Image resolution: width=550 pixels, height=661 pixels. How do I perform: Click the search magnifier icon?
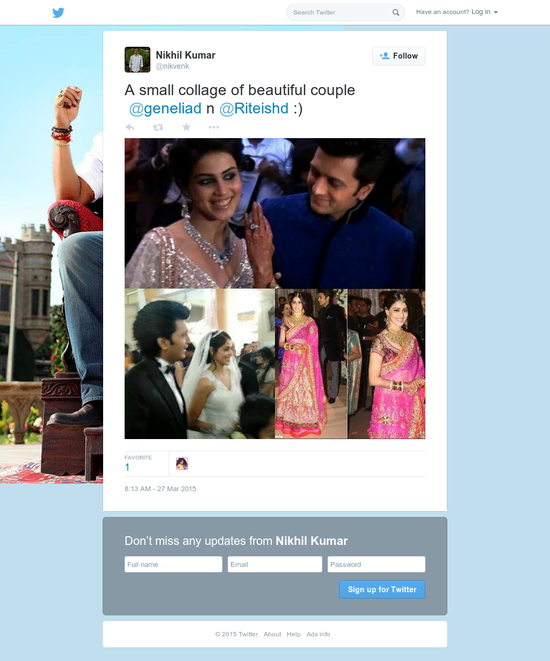(x=395, y=12)
